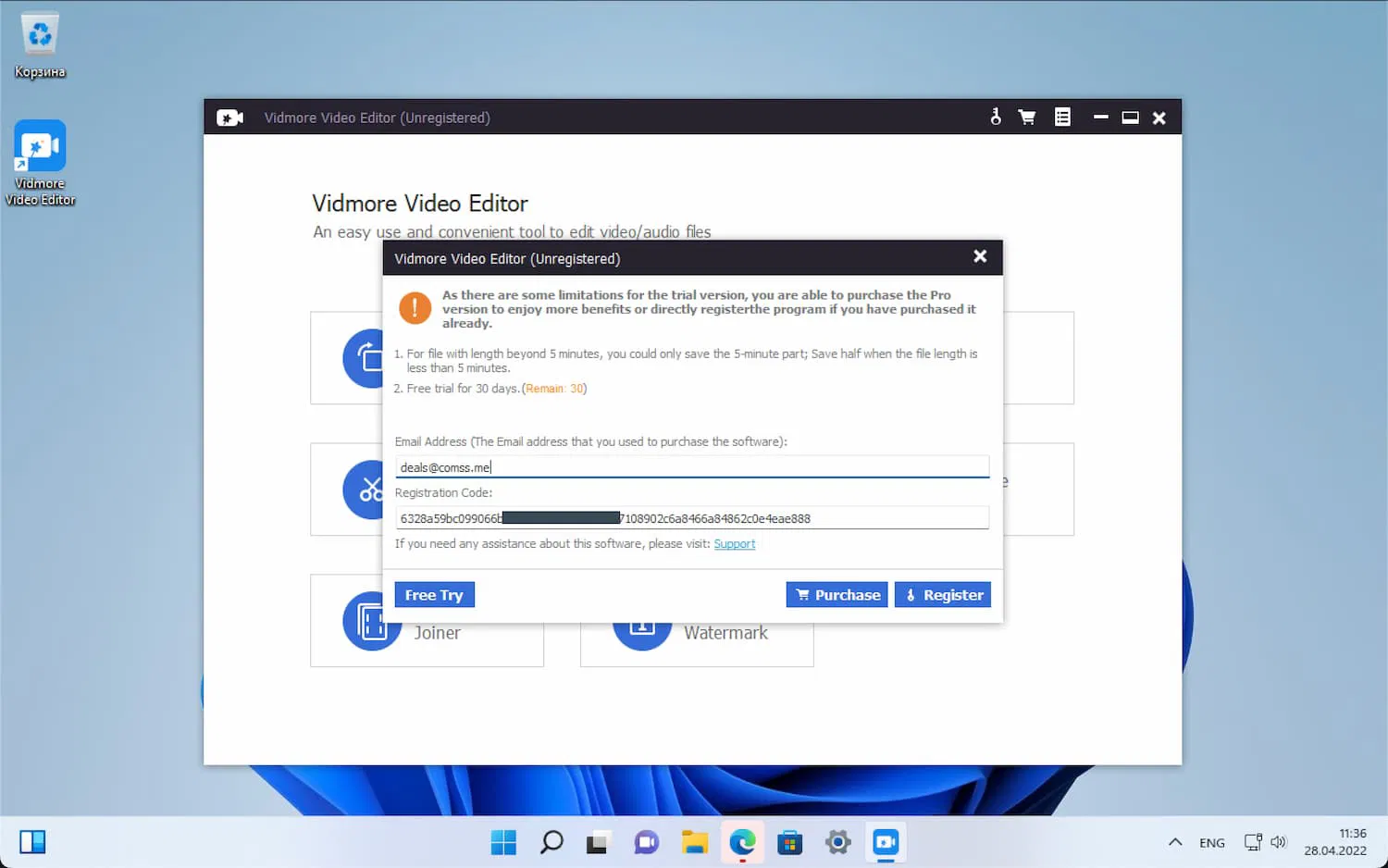Open Microsoft Edge from taskbar
The width and height of the screenshot is (1388, 868).
tap(742, 842)
